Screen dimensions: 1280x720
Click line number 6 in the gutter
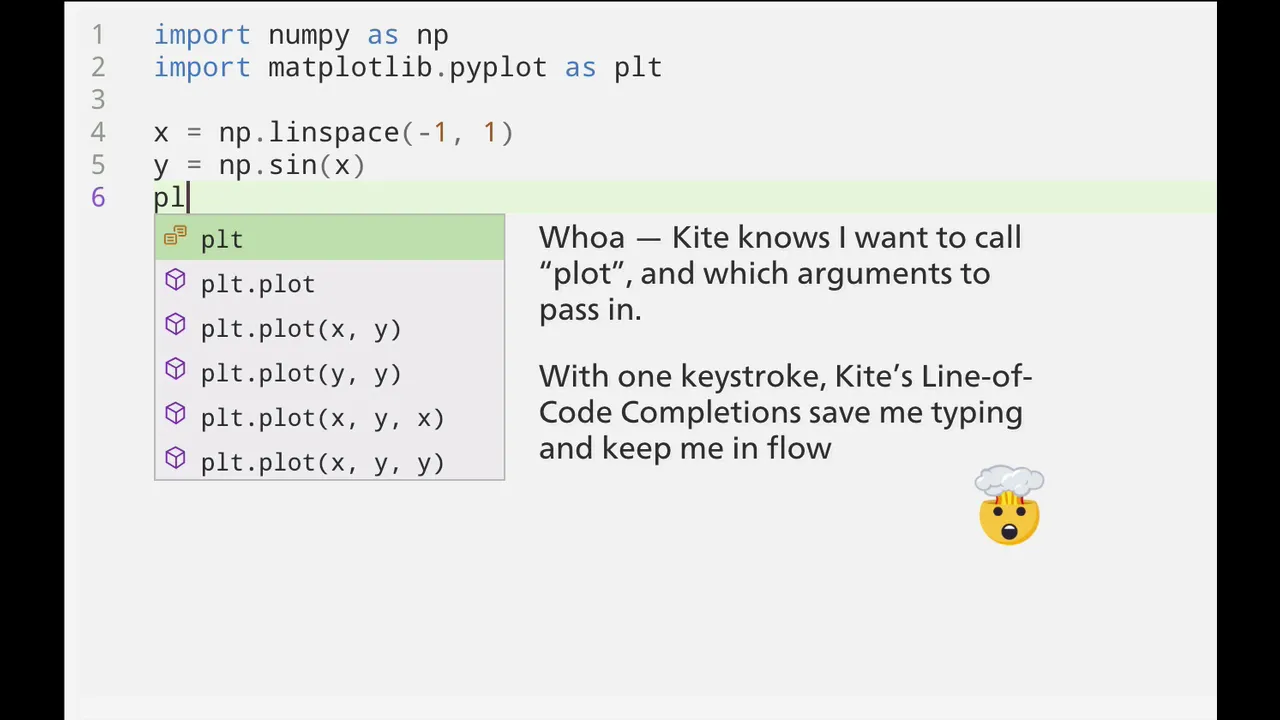tap(98, 197)
